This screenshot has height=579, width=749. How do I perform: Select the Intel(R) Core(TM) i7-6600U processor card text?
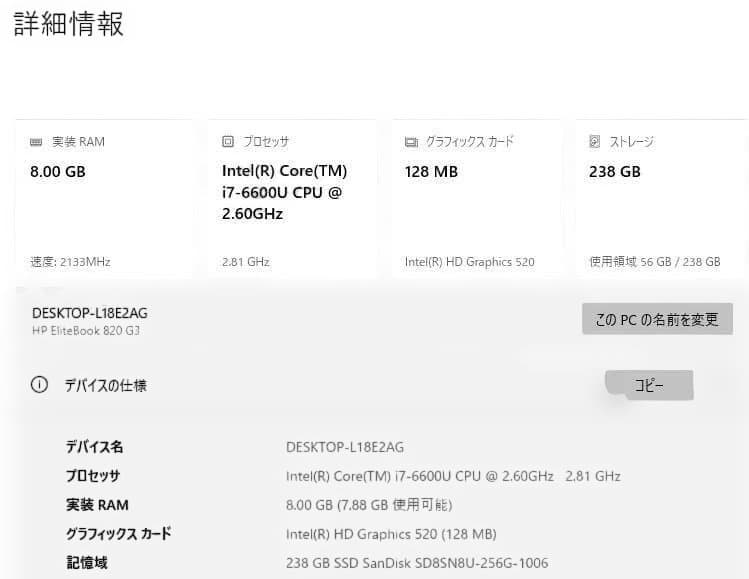click(284, 192)
